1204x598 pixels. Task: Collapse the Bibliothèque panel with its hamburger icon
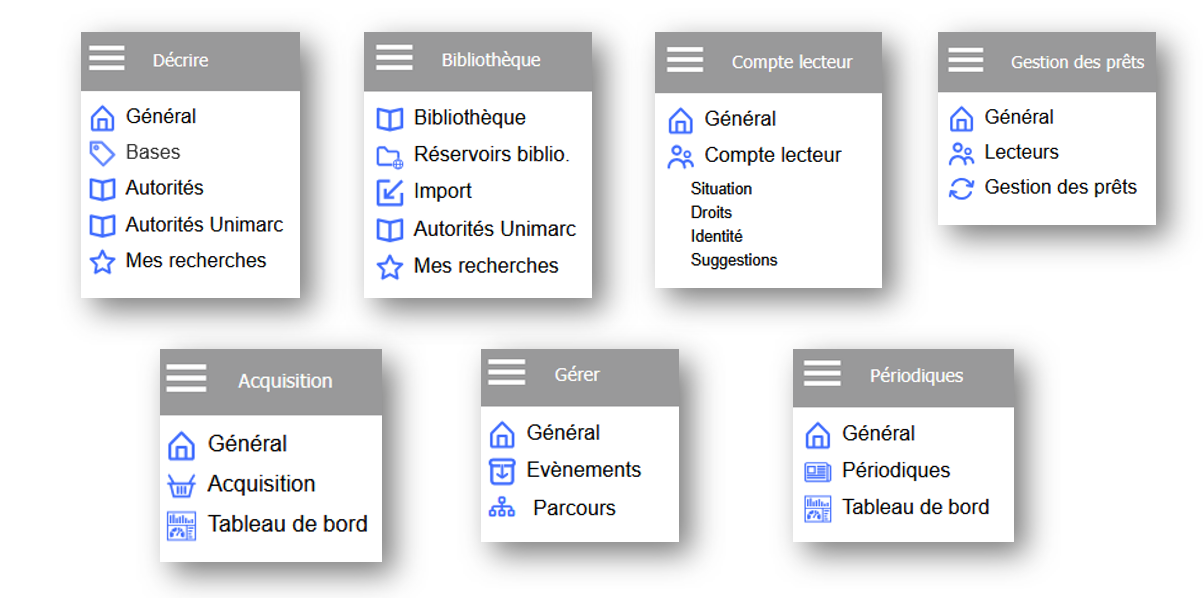tap(394, 57)
